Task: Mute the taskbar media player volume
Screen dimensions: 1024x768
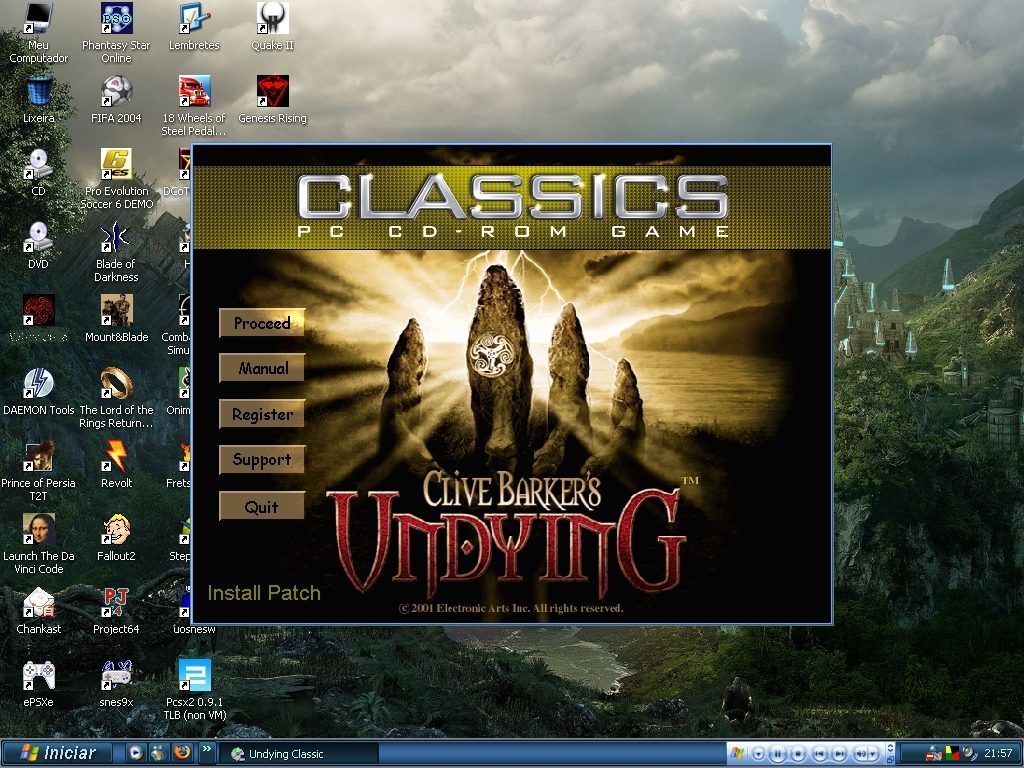Action: [x=861, y=754]
